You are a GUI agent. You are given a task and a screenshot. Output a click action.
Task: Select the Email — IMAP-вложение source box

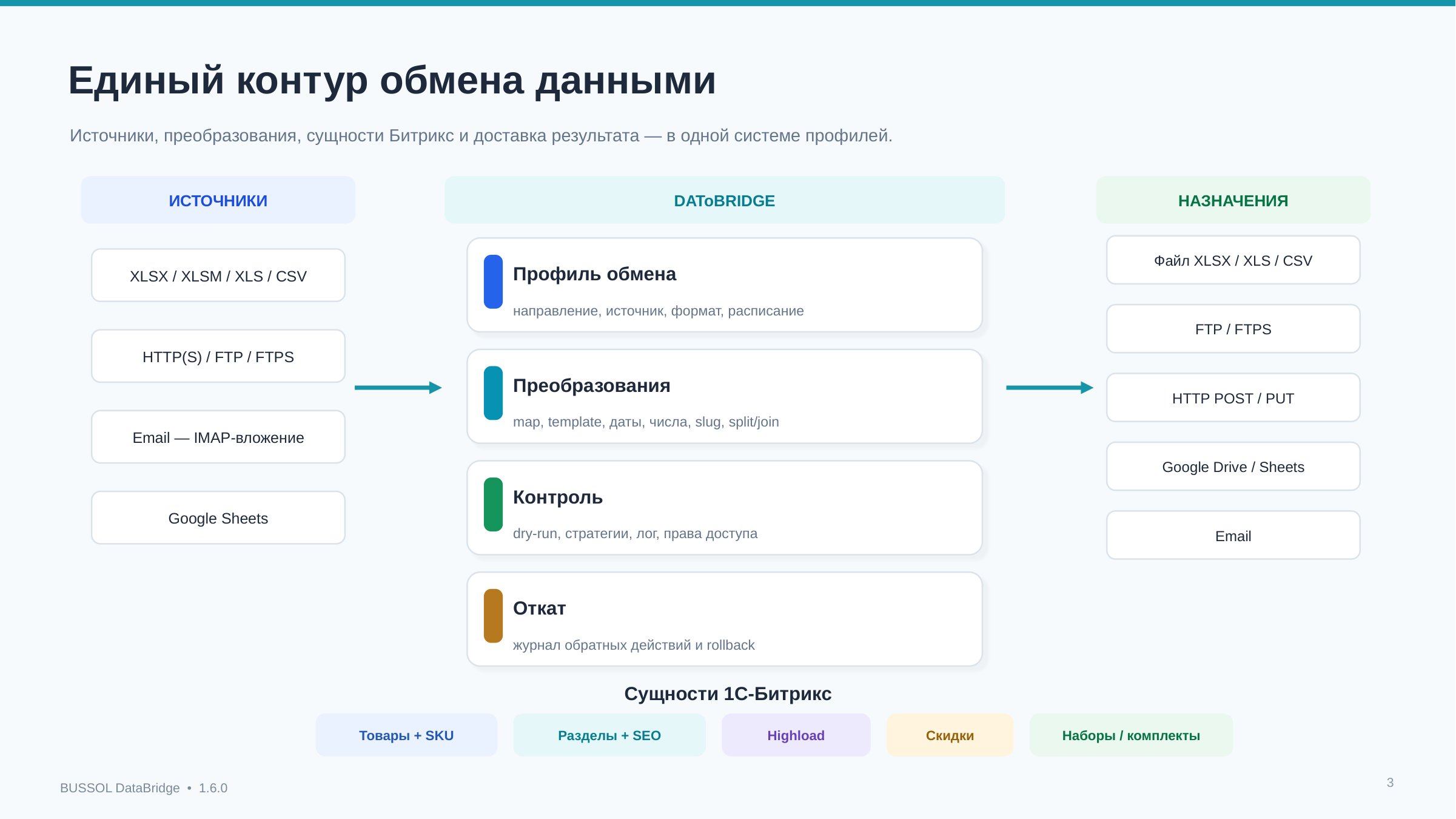[218, 437]
